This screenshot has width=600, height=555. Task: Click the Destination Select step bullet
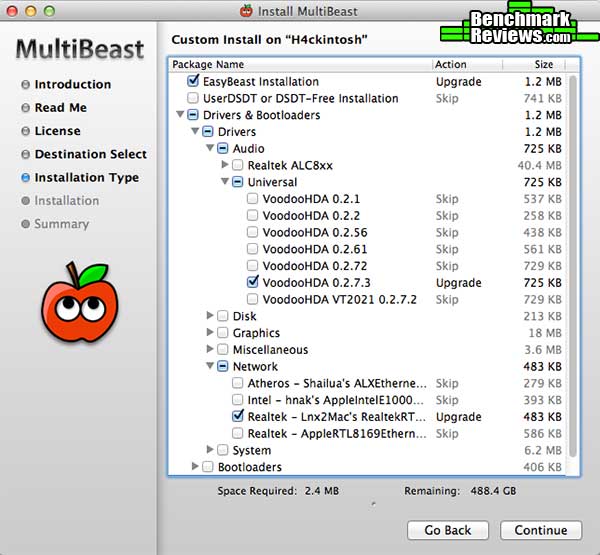(x=25, y=154)
